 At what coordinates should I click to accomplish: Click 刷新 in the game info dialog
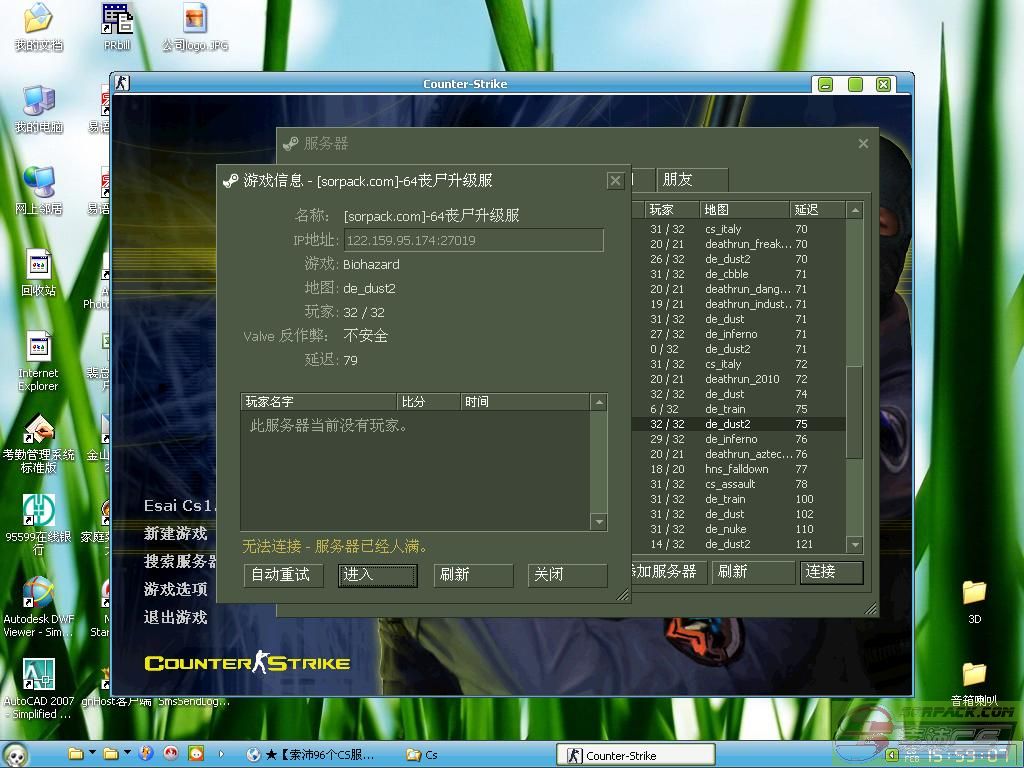[473, 575]
